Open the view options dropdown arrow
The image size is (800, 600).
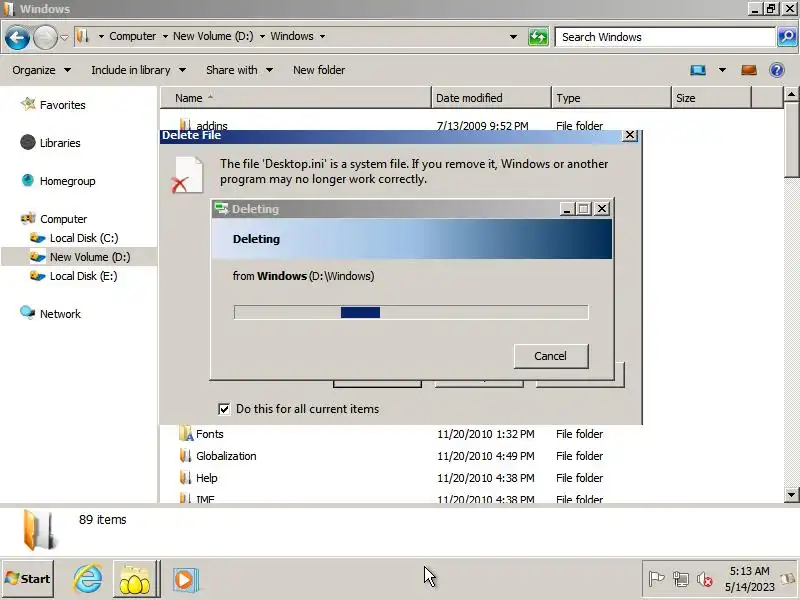[x=722, y=70]
